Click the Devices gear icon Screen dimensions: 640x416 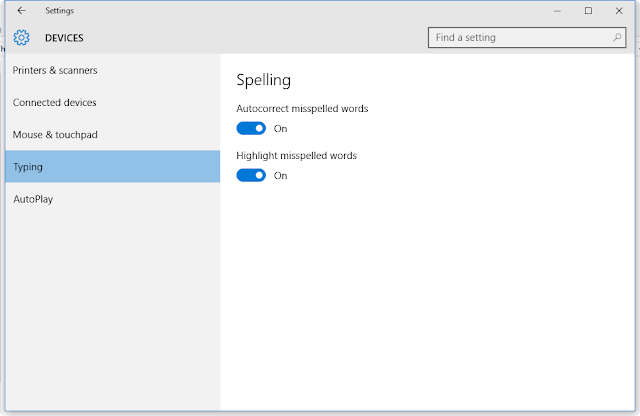pos(21,38)
